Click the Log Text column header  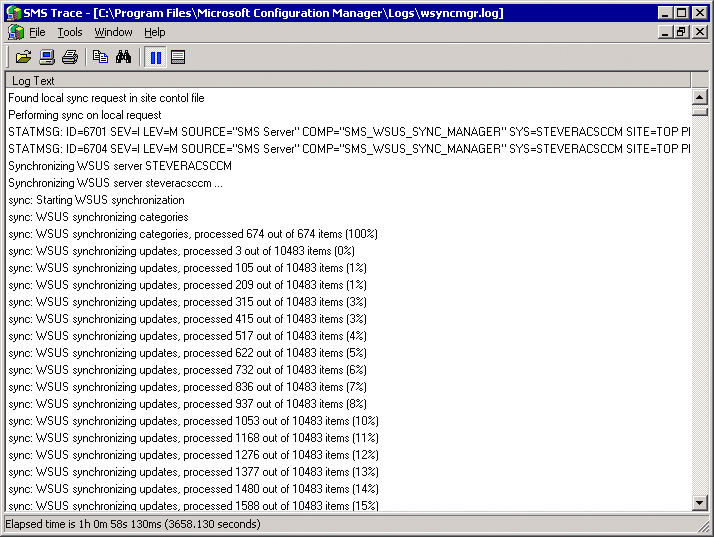point(348,81)
